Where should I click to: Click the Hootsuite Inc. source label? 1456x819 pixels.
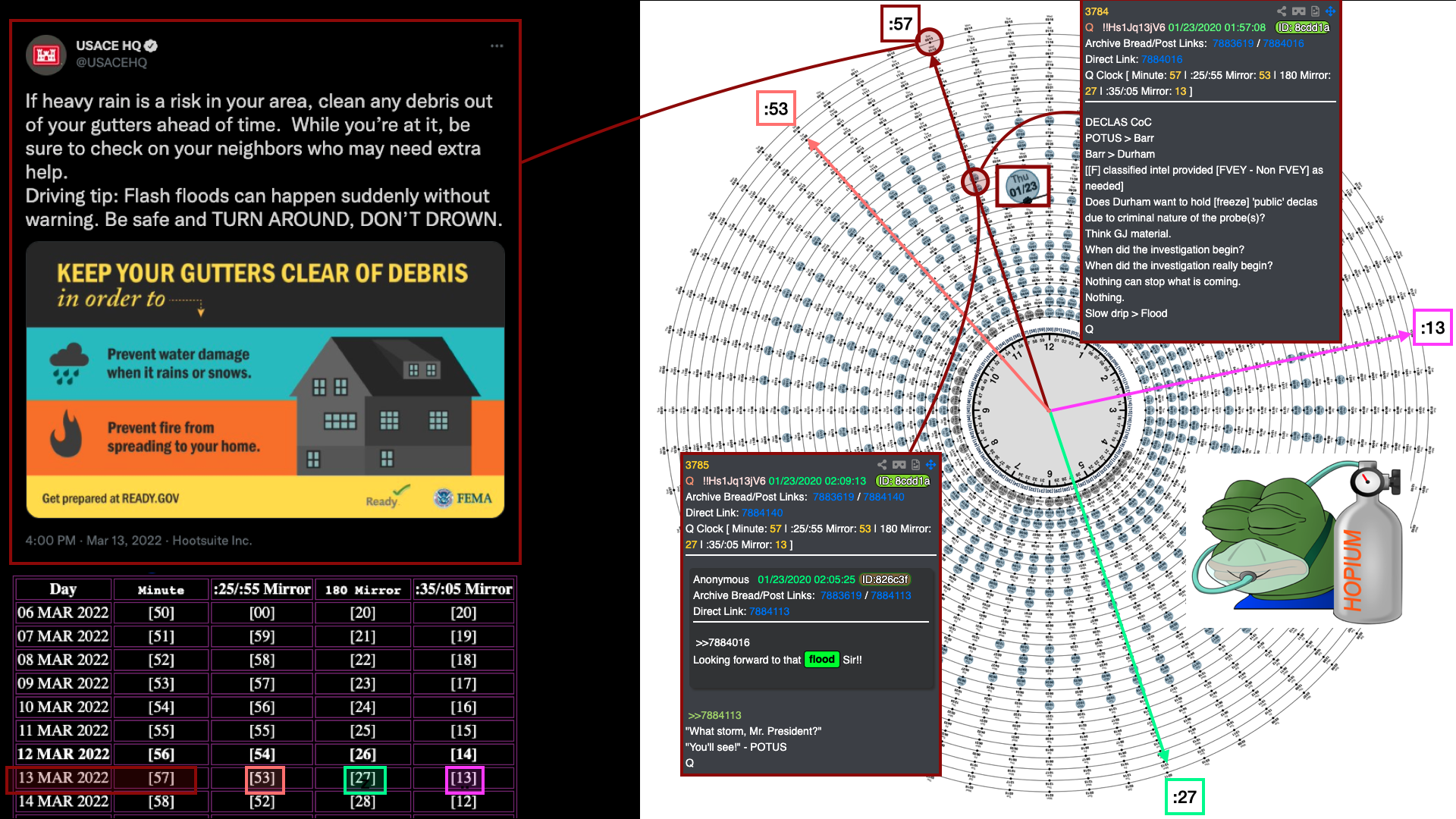[212, 540]
